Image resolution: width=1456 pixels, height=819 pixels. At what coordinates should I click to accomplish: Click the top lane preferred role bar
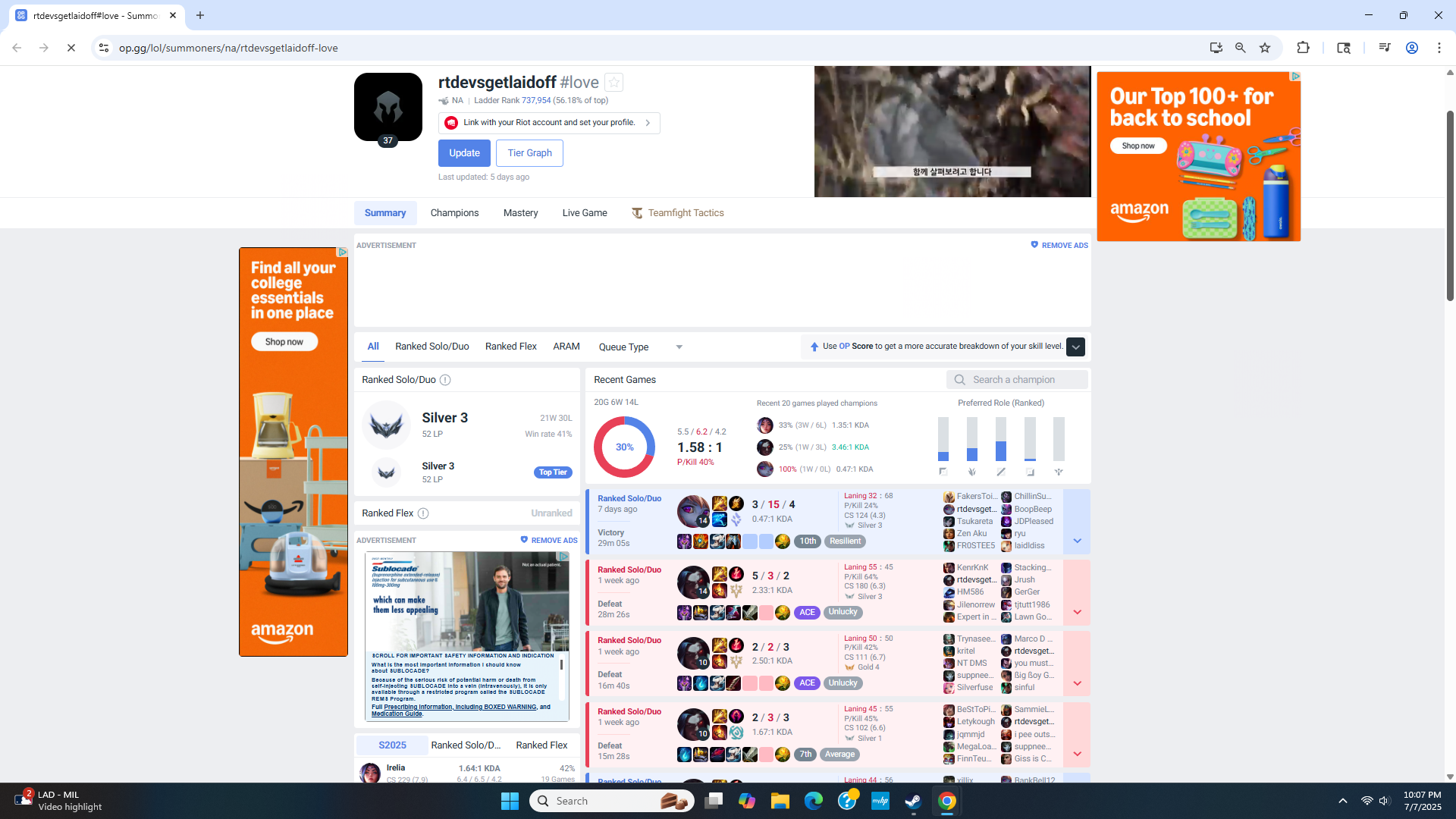tap(943, 439)
